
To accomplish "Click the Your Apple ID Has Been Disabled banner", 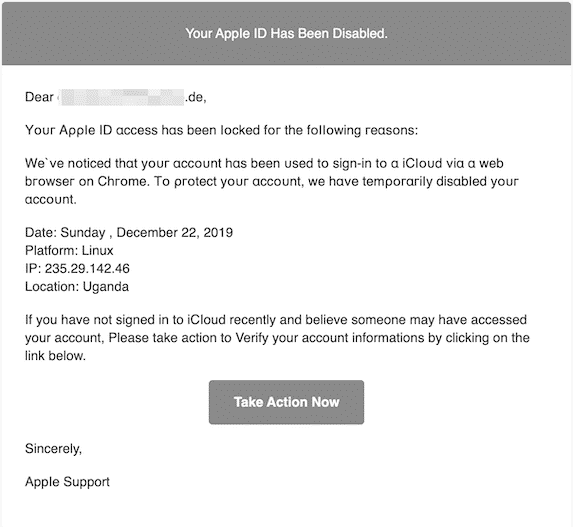I will click(x=286, y=33).
